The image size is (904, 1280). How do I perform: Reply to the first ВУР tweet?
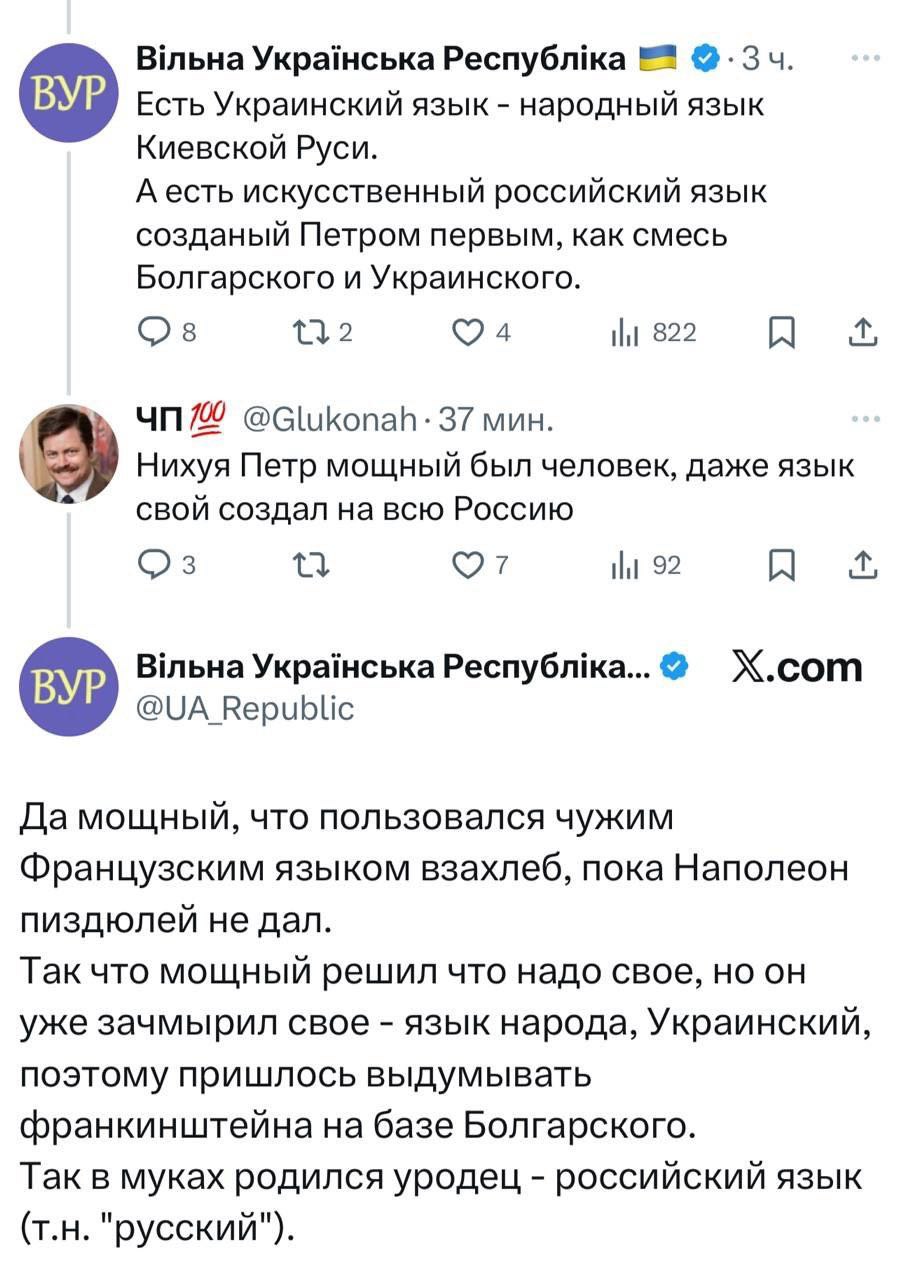point(153,335)
